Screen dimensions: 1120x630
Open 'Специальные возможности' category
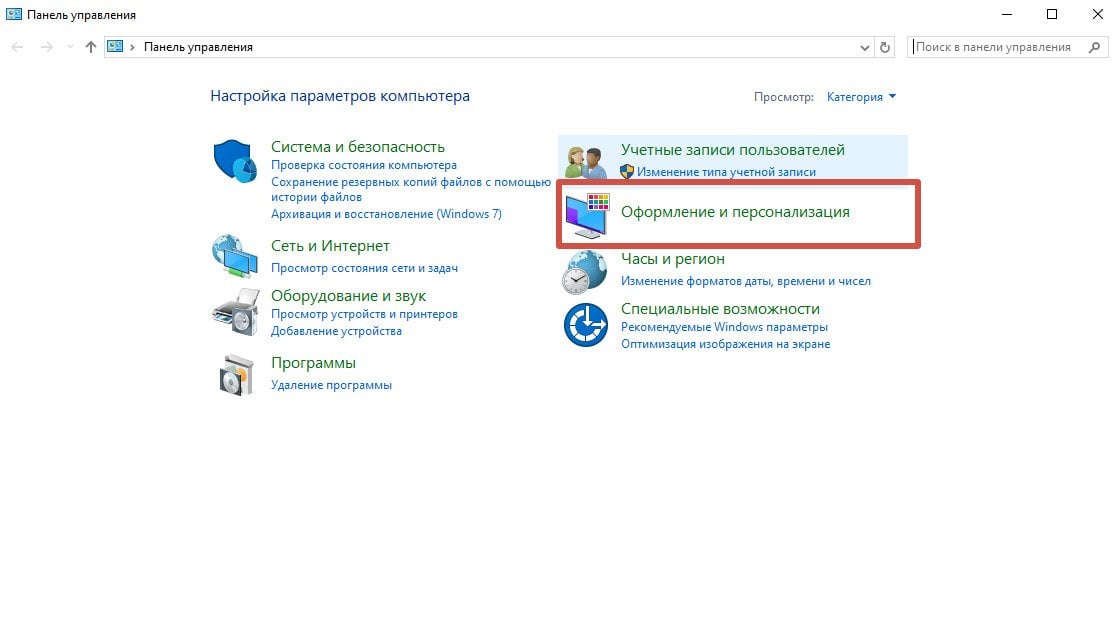pyautogui.click(x=720, y=309)
